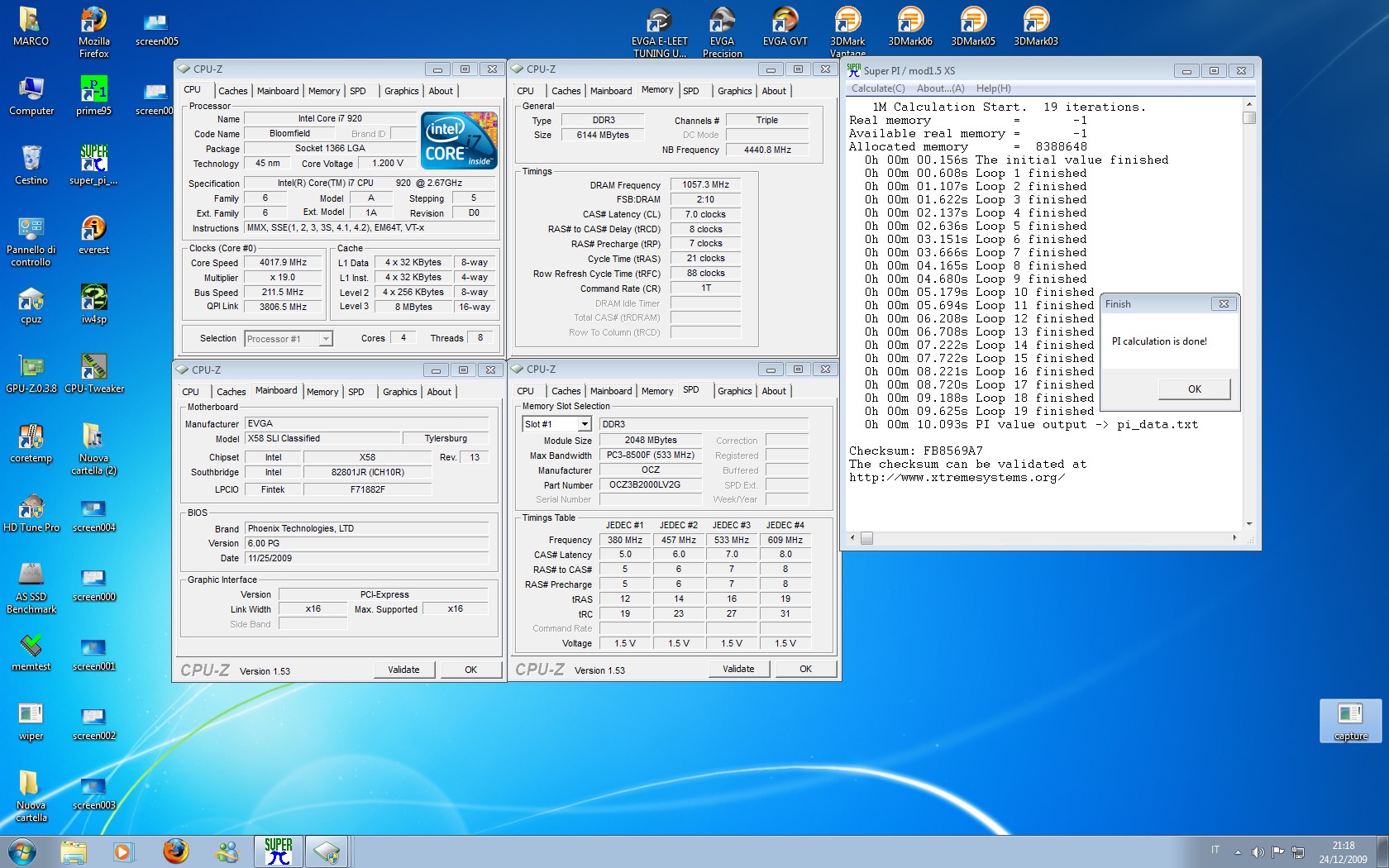Open EVGA E-LEET Tuning Utility icon
The image size is (1389, 868).
[x=659, y=31]
